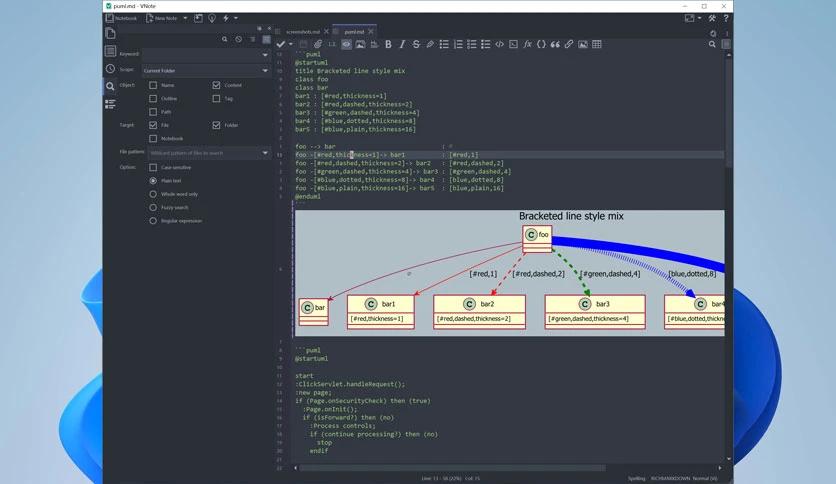Switch to the screenshots.md tab
This screenshot has height=484, width=836.
[303, 32]
